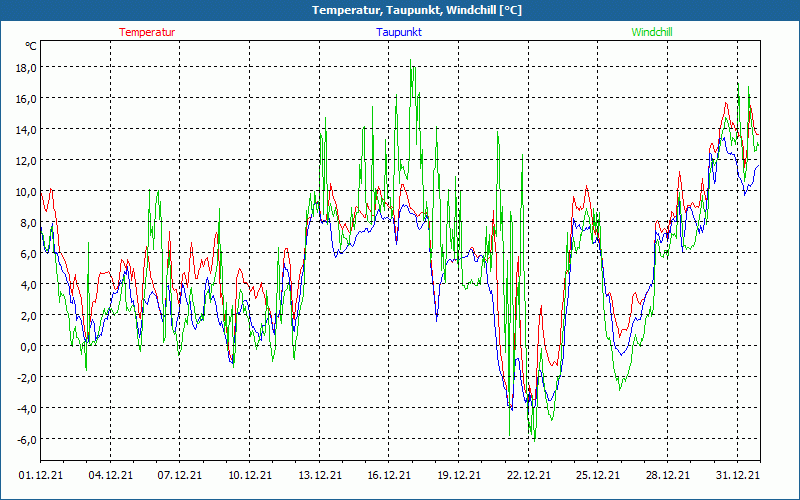The width and height of the screenshot is (800, 500).
Task: Click the 6,0 y-axis value
Action: [x=28, y=254]
